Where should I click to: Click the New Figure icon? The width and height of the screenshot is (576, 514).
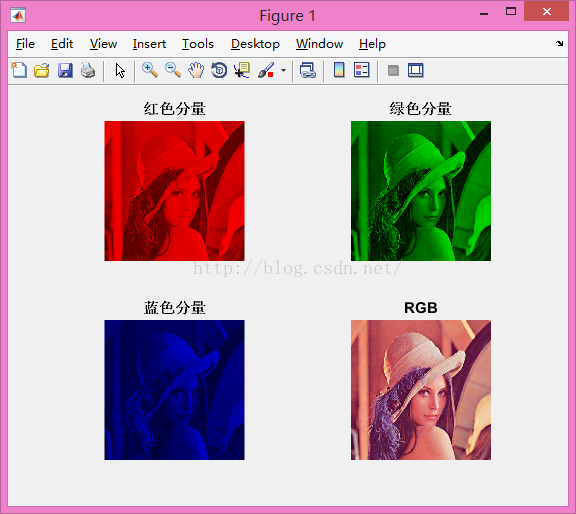[x=19, y=70]
